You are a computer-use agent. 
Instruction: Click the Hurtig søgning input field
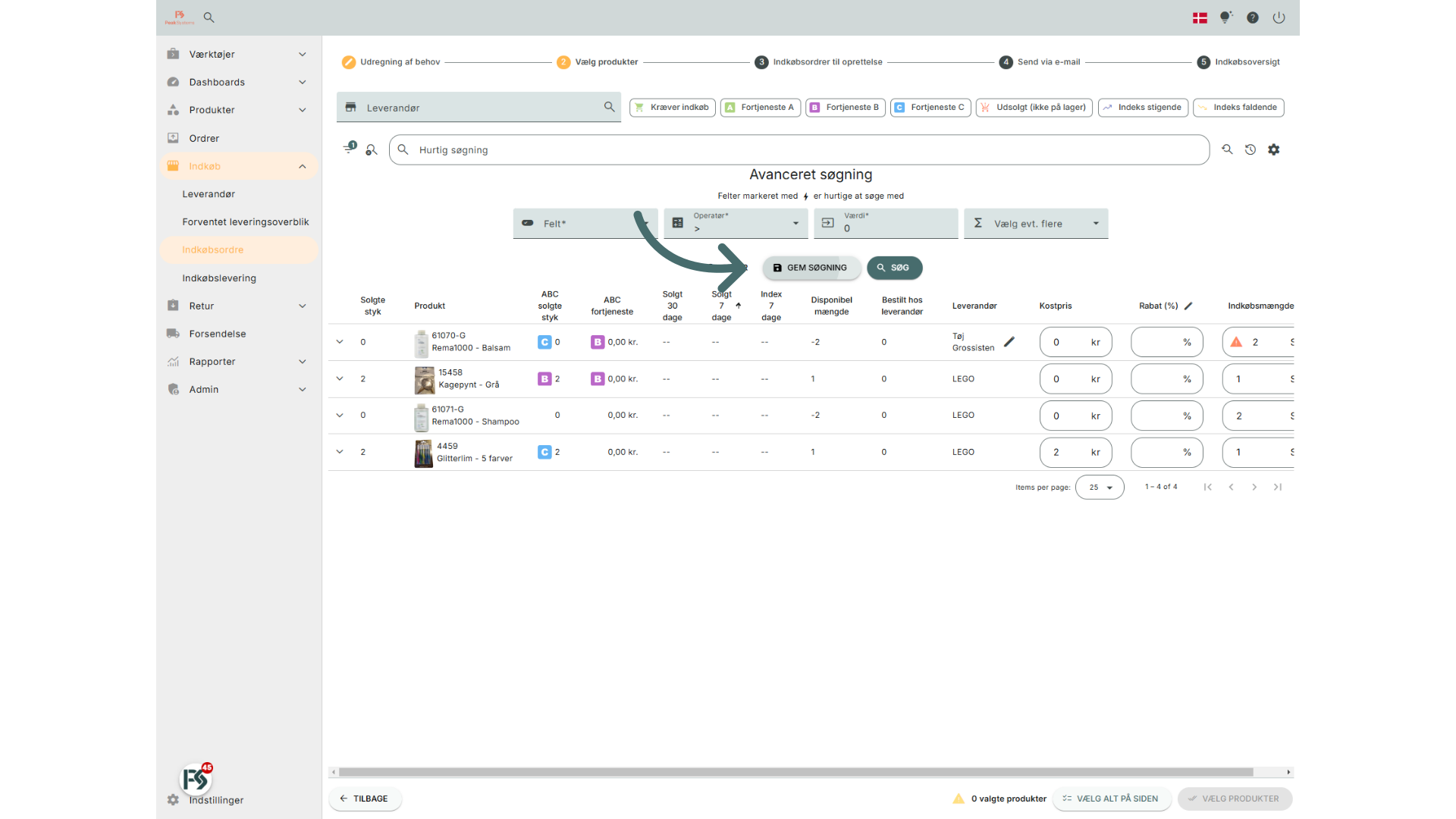799,150
